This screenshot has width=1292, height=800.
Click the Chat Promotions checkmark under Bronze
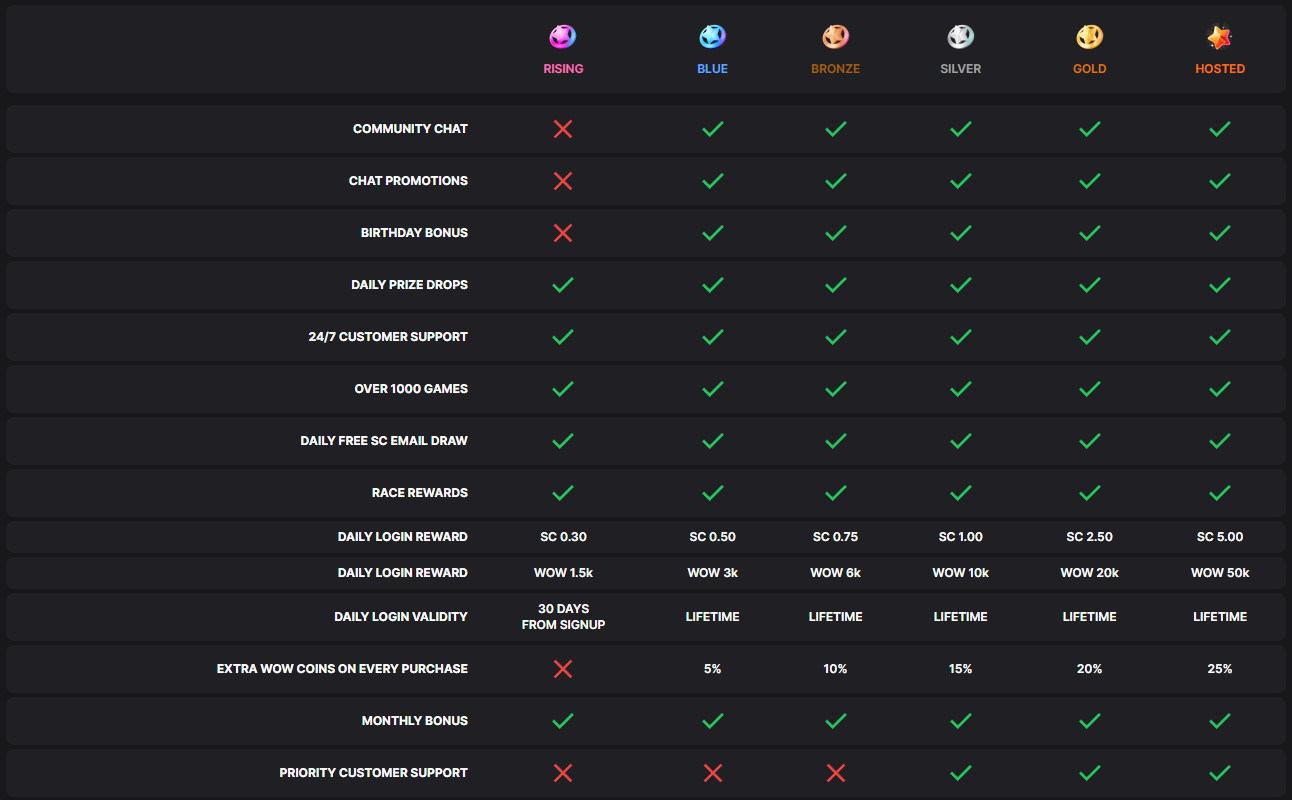[836, 181]
